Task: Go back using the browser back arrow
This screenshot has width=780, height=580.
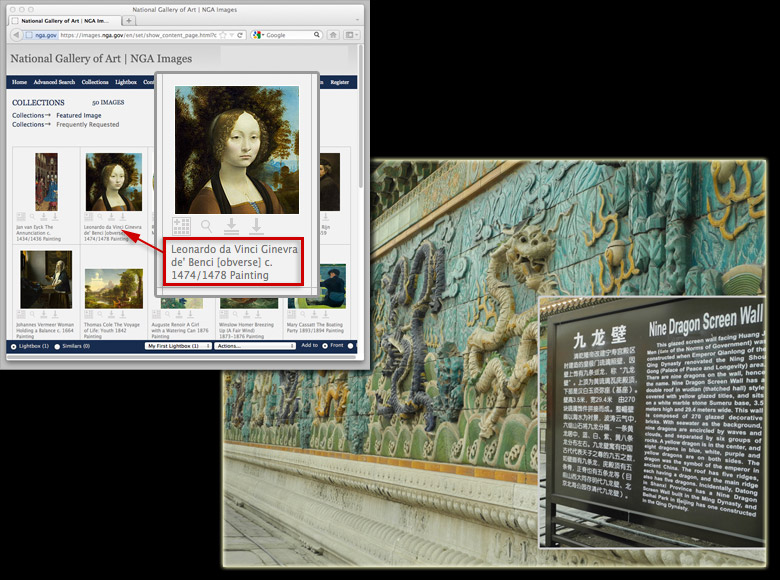Action: click(x=15, y=35)
